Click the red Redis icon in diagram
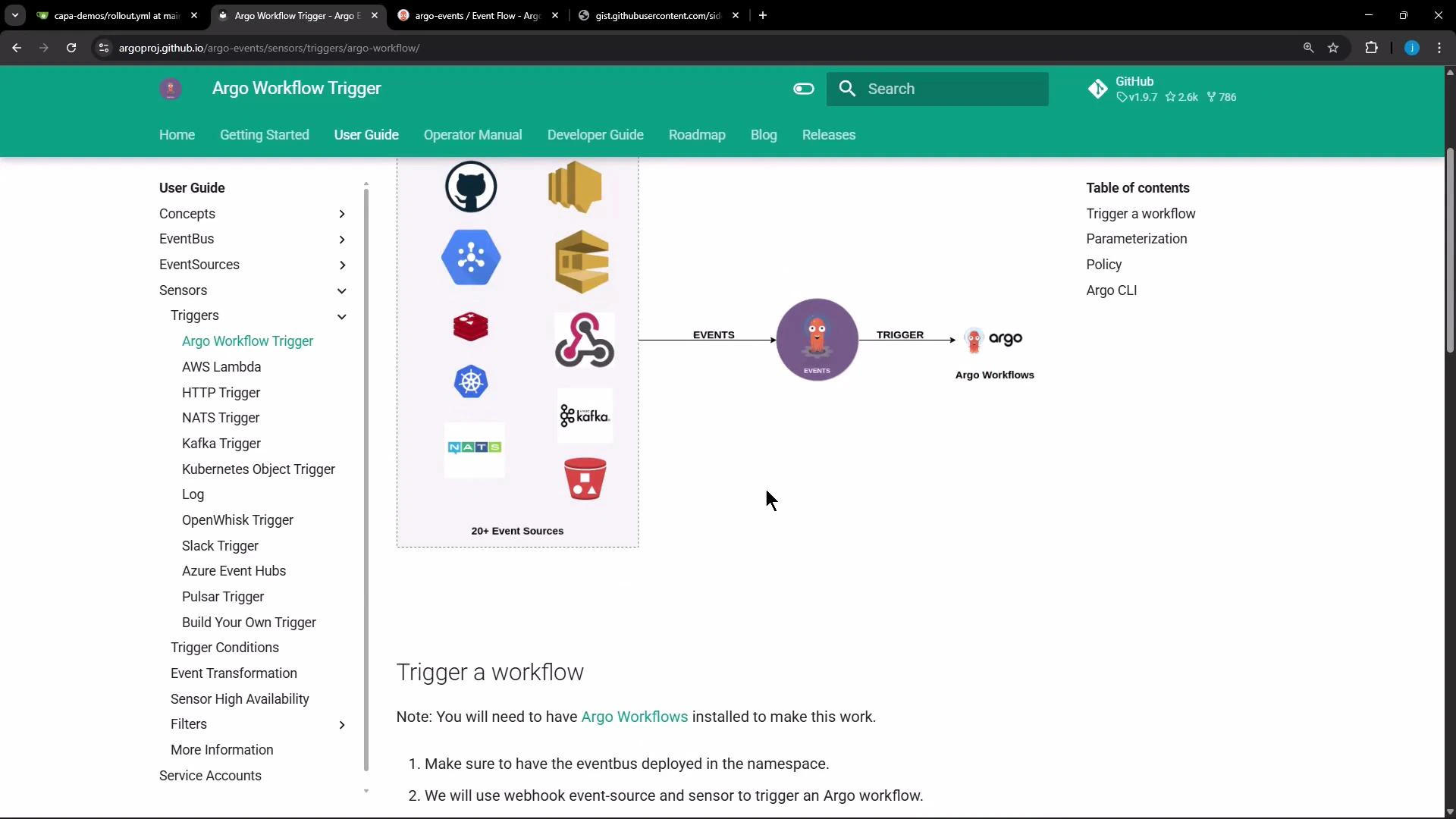 coord(470,327)
